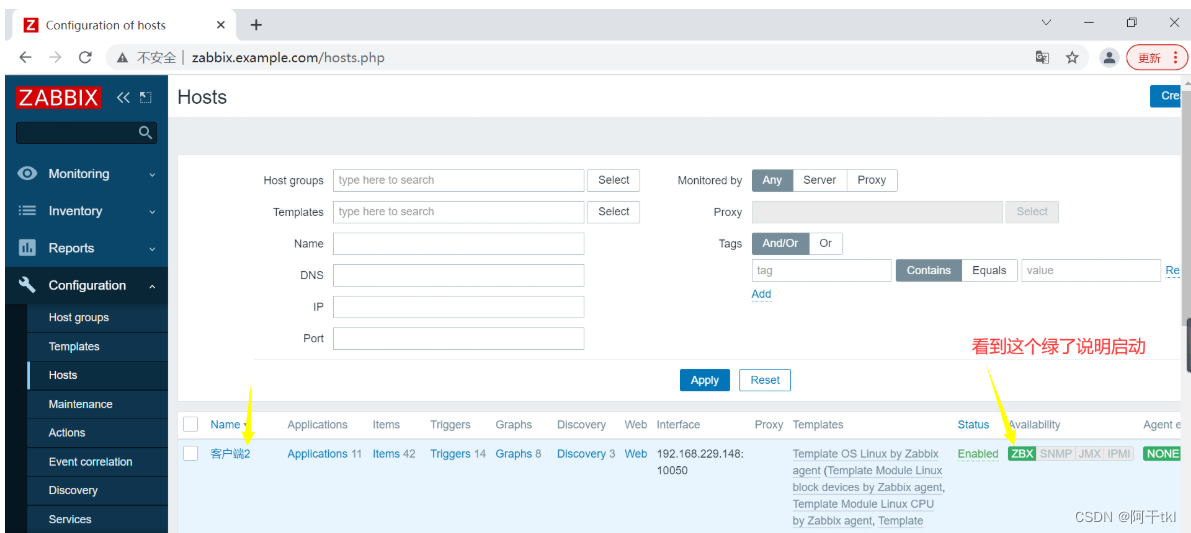1191x533 pixels.
Task: Set Monitored by to Any
Action: [x=772, y=180]
